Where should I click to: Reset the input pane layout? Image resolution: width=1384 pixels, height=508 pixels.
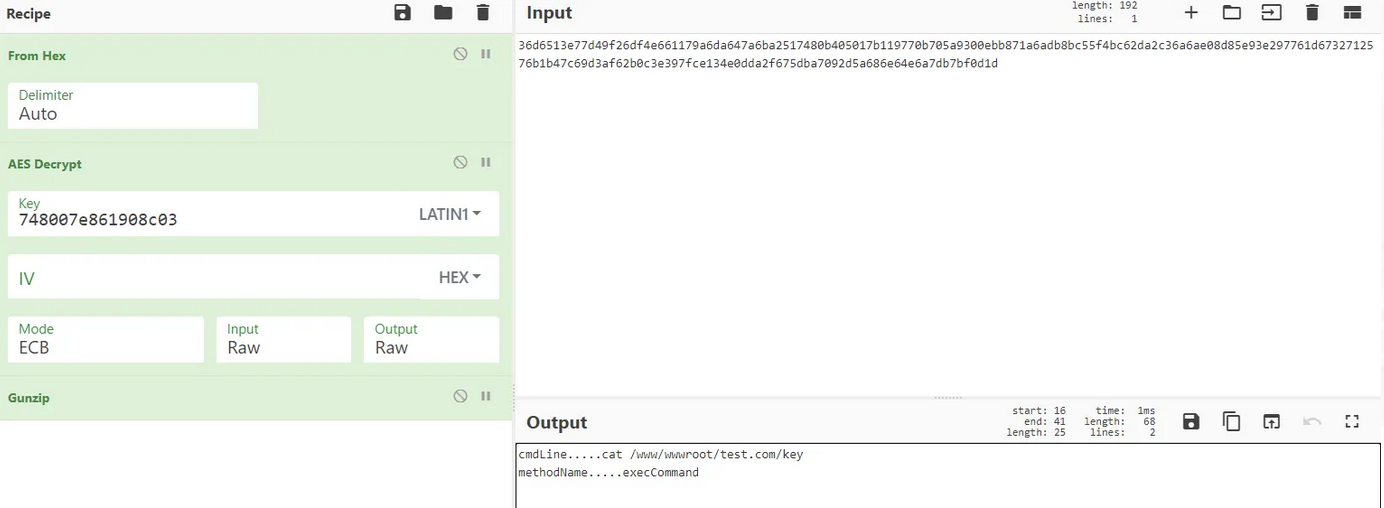(1352, 13)
